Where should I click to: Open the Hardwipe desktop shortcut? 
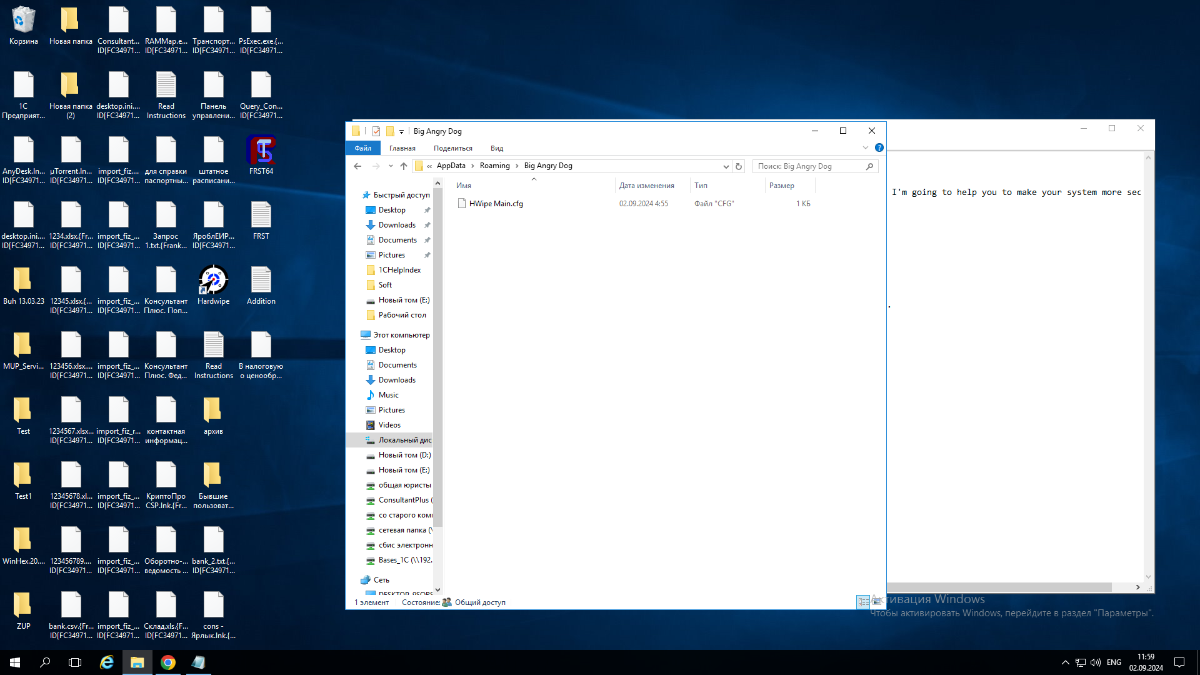[x=213, y=281]
